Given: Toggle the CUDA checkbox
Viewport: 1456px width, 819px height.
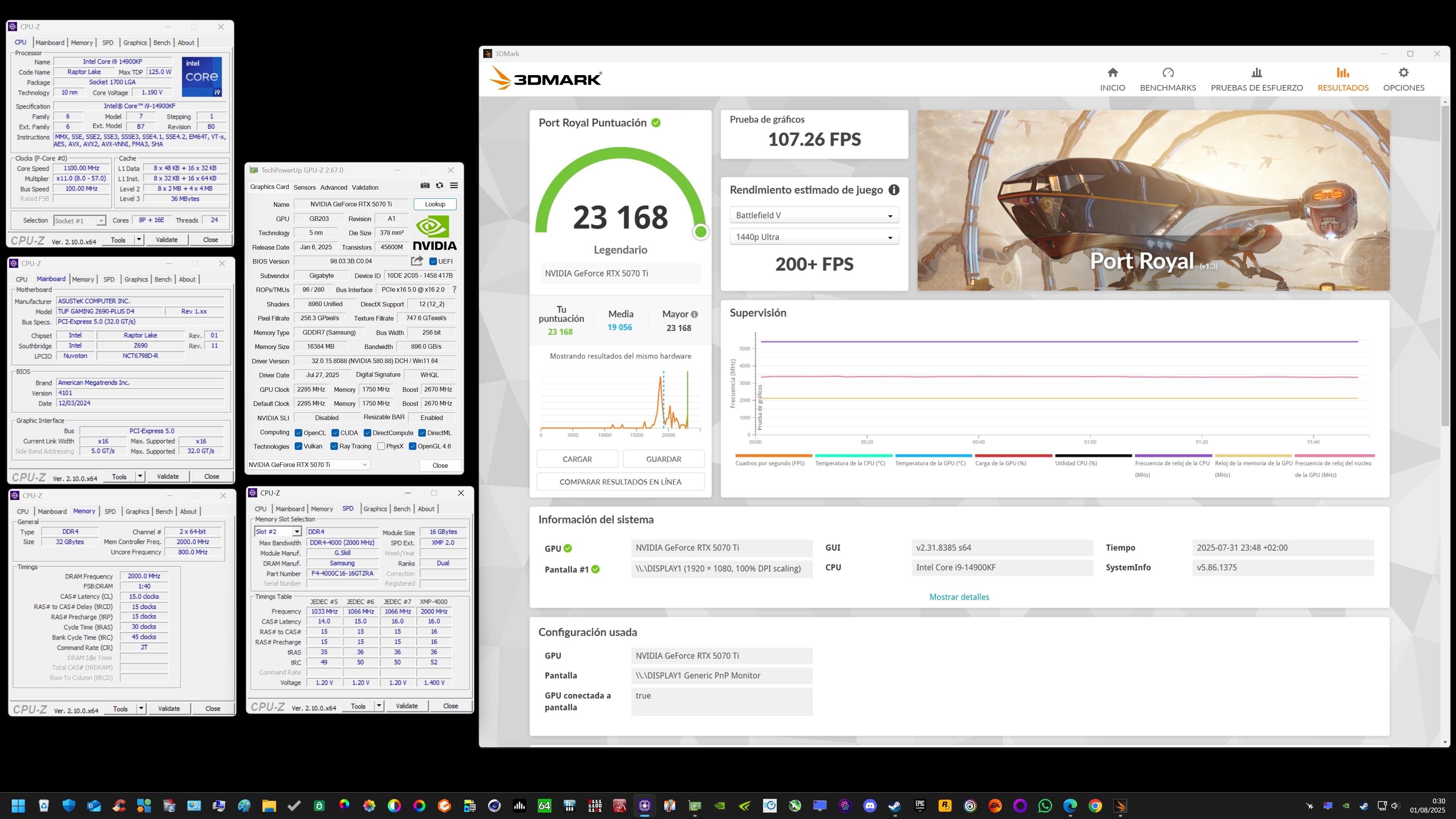Looking at the screenshot, I should click(x=335, y=433).
